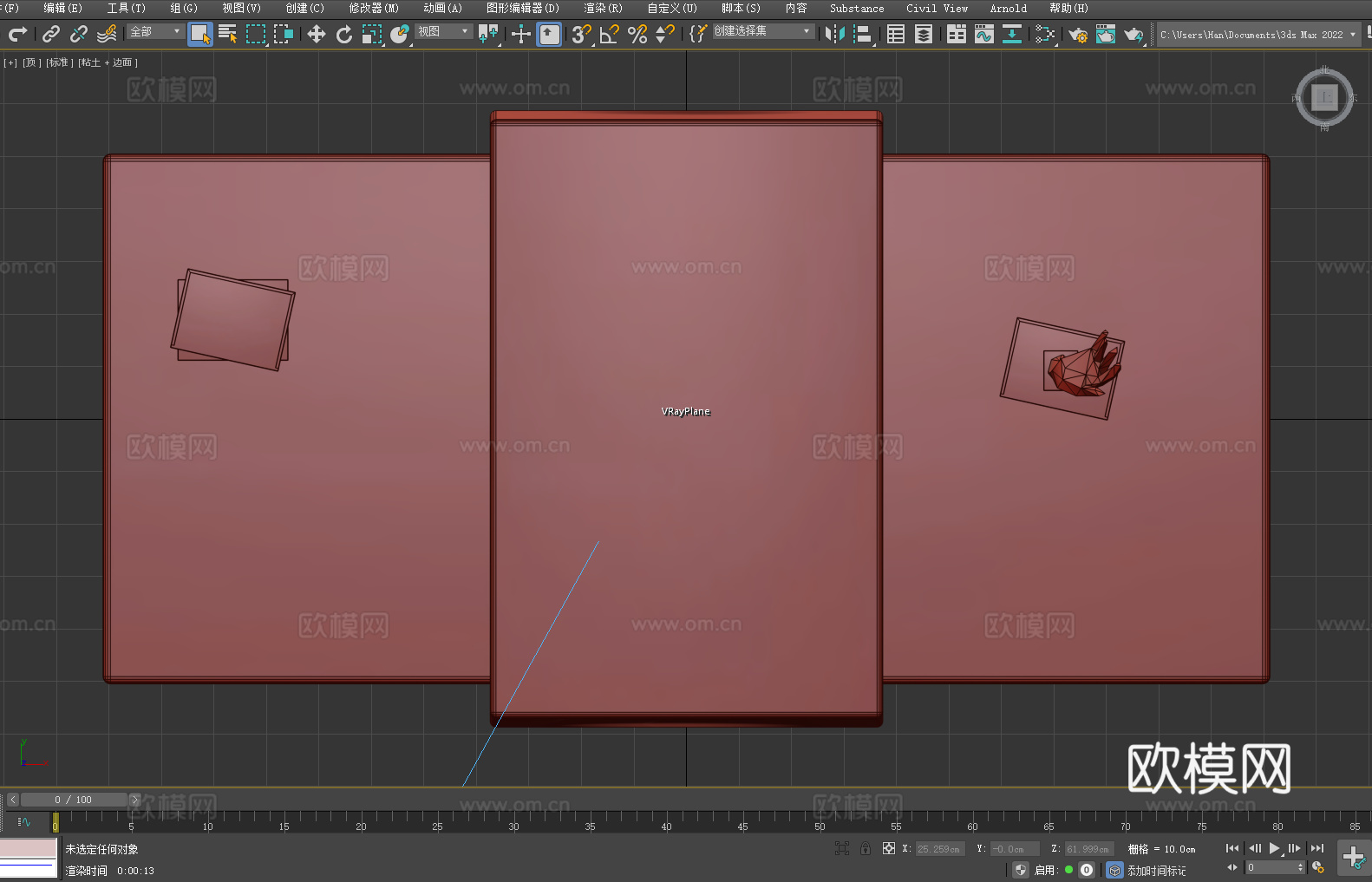Select the Move tool
Screen dimensions: 1372x882
317,34
